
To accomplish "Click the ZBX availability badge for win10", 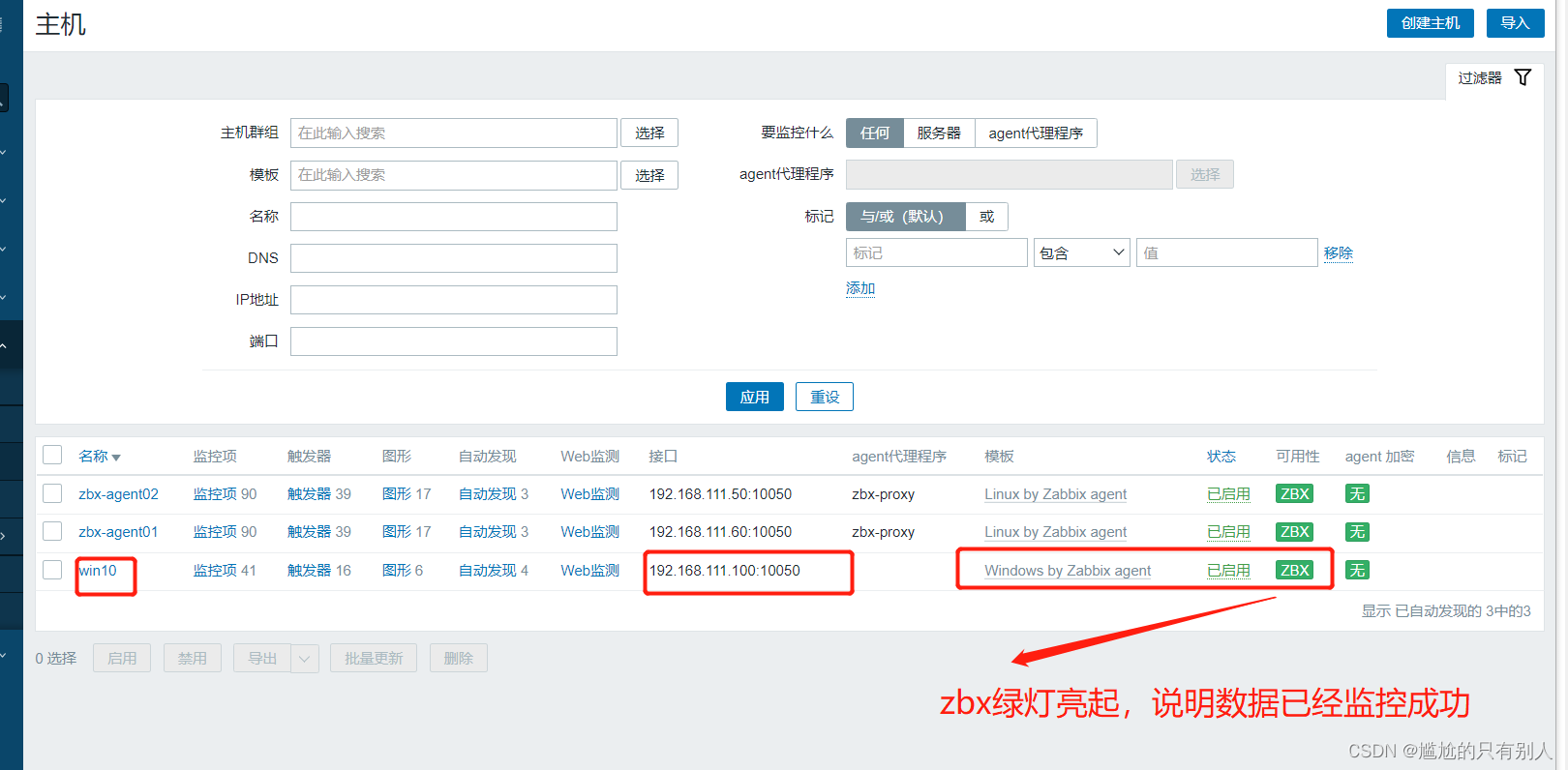I will click(x=1294, y=570).
